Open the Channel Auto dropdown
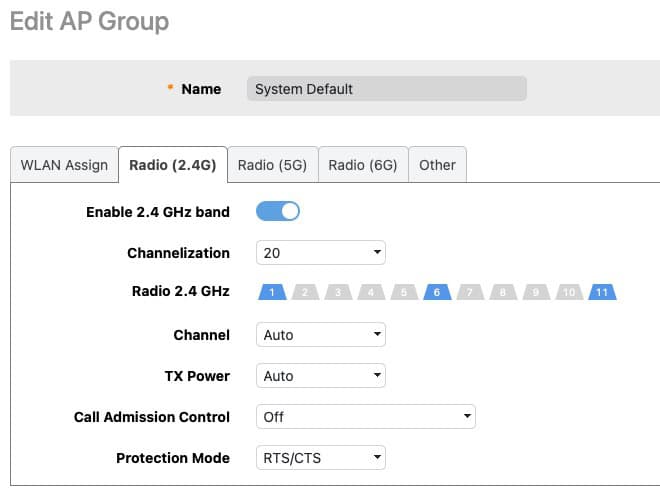 click(x=321, y=335)
